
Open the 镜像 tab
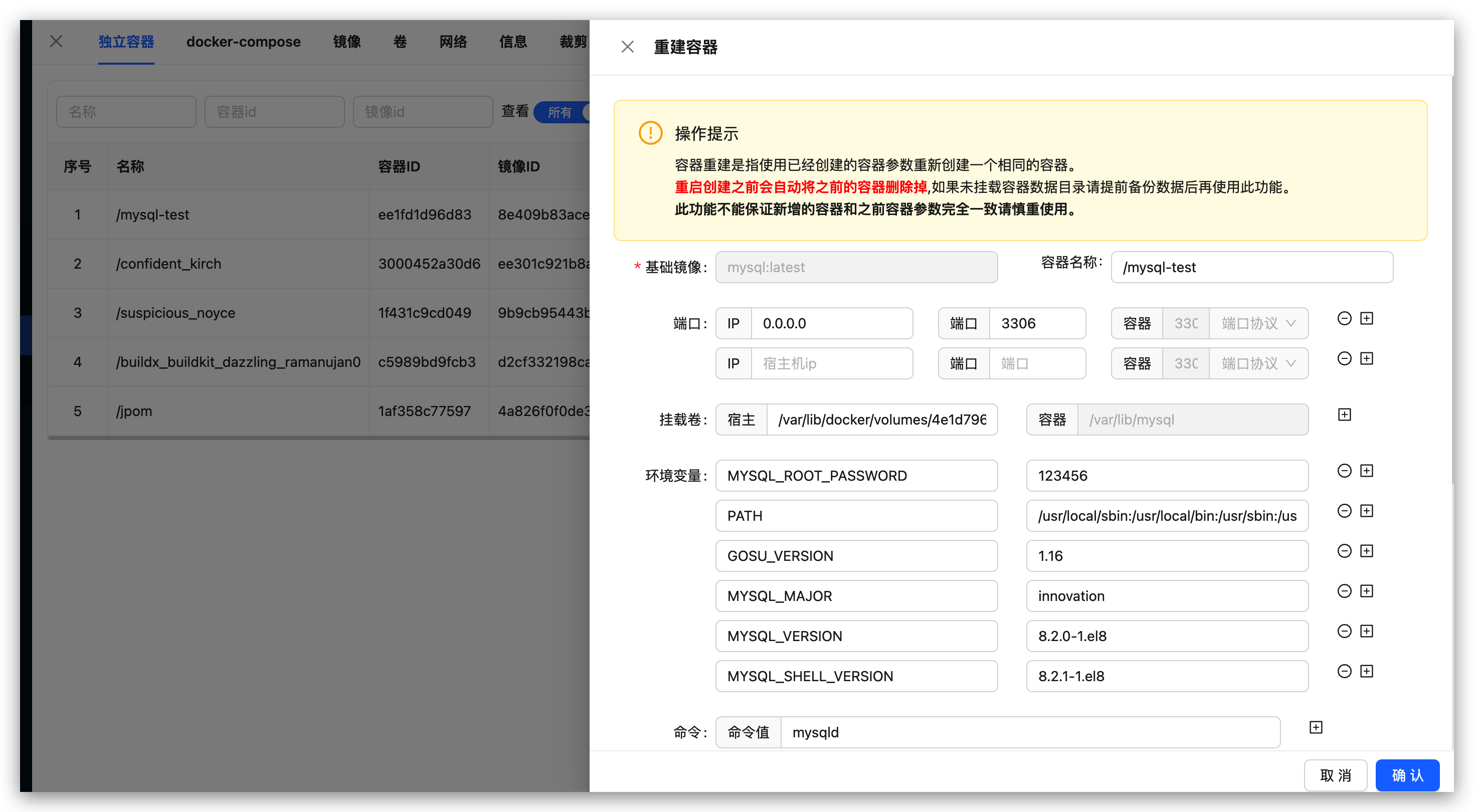click(x=347, y=41)
